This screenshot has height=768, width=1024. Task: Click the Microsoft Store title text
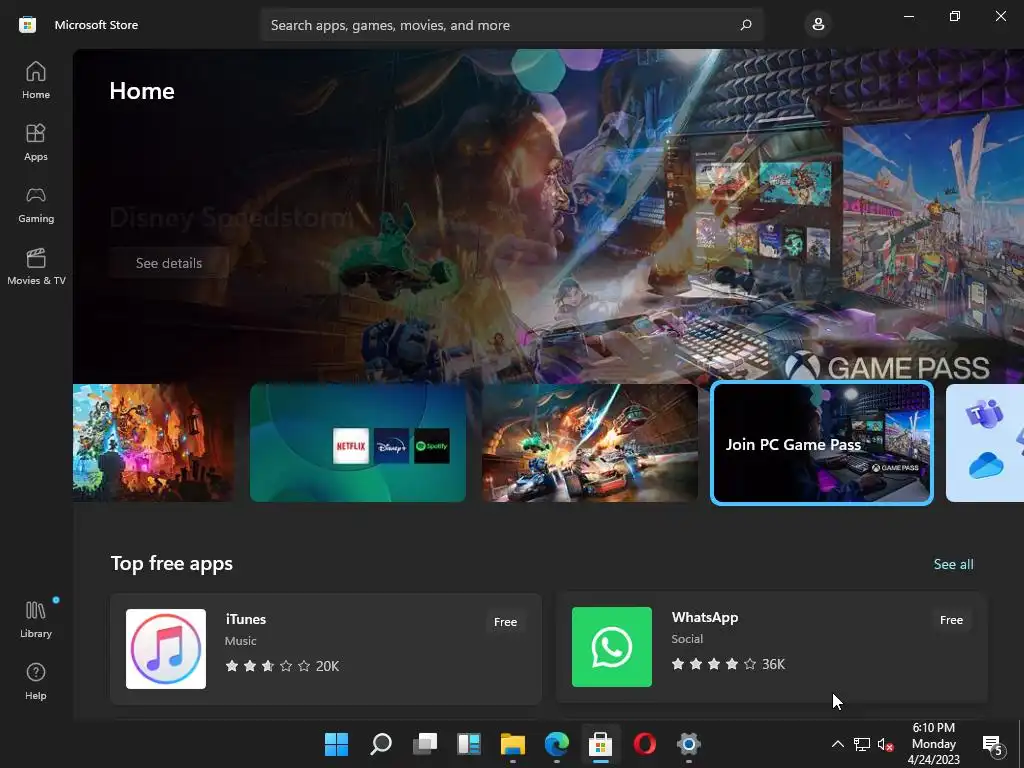click(x=96, y=25)
